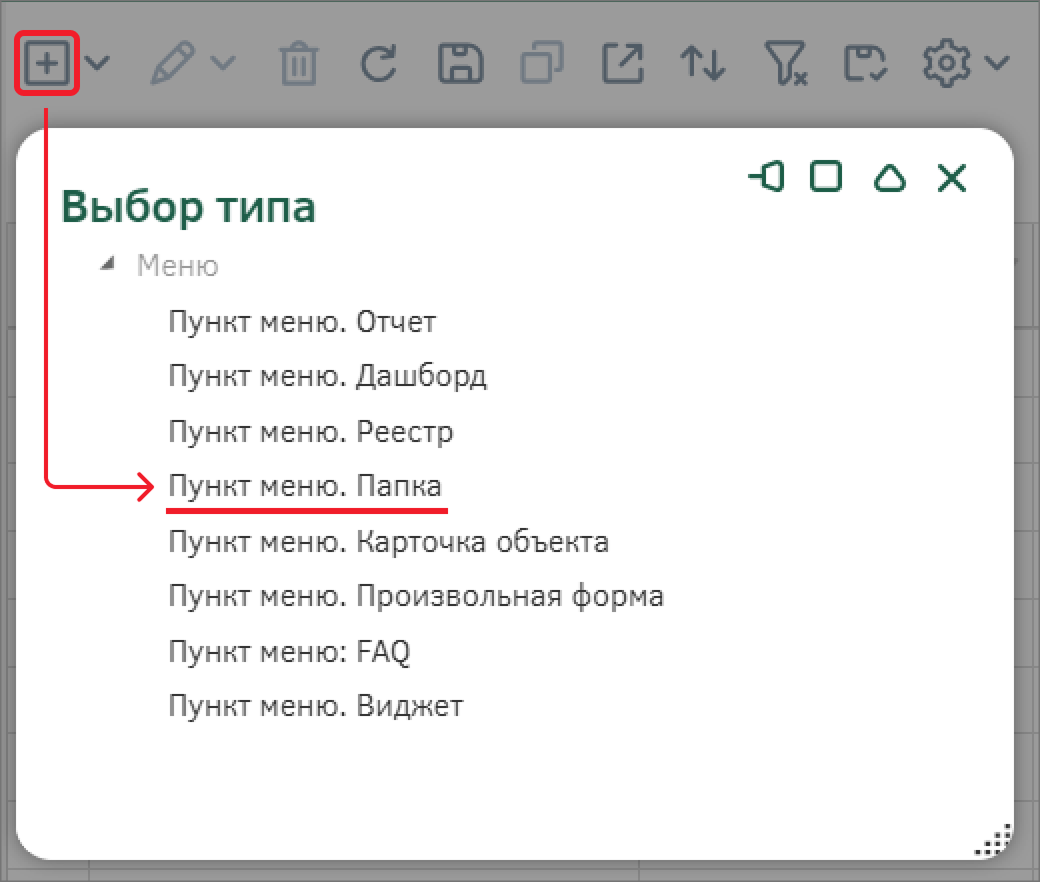This screenshot has width=1040, height=882.
Task: Open the settings gear dropdown
Action: point(998,62)
